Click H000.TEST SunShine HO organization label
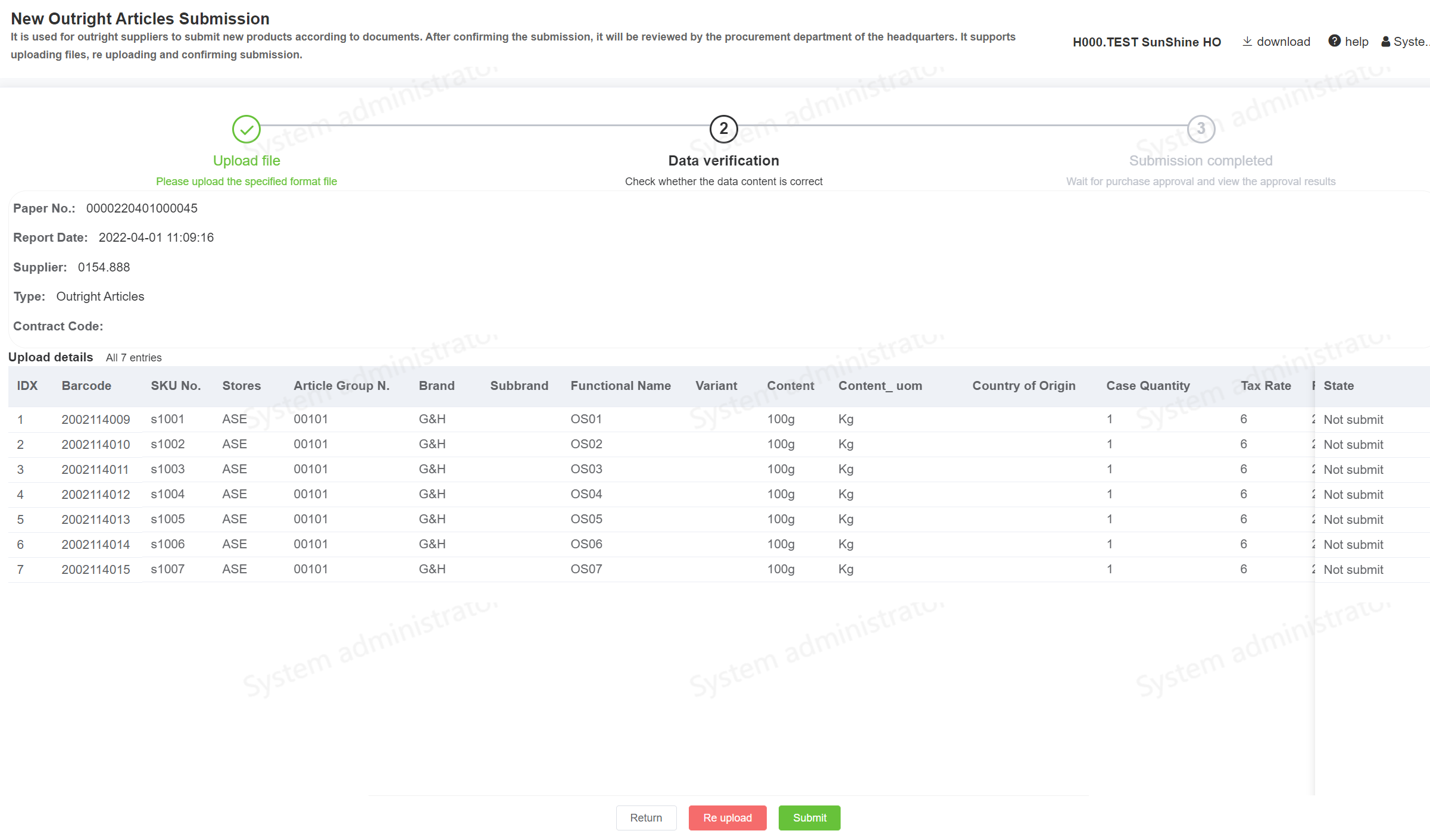This screenshot has height=840, width=1430. pyautogui.click(x=1146, y=42)
